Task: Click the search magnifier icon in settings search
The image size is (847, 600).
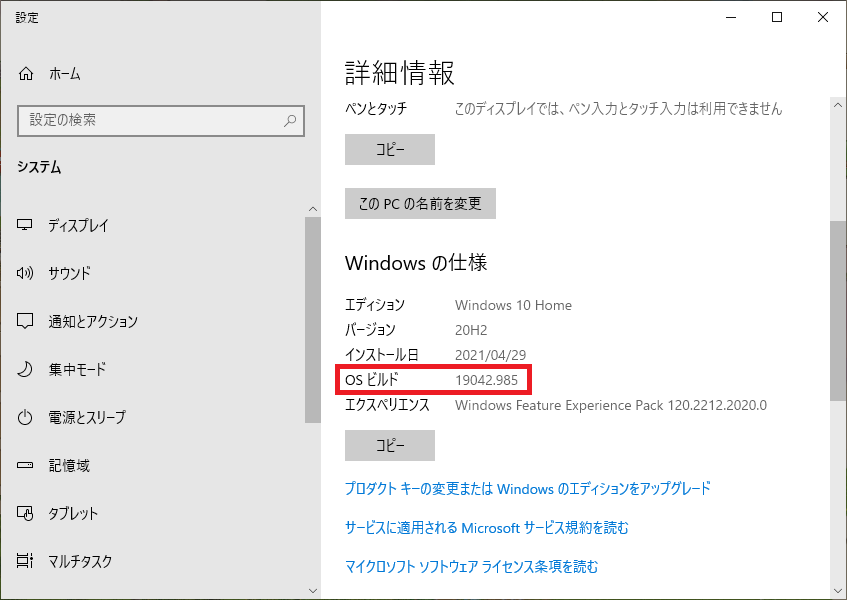Action: [x=290, y=120]
